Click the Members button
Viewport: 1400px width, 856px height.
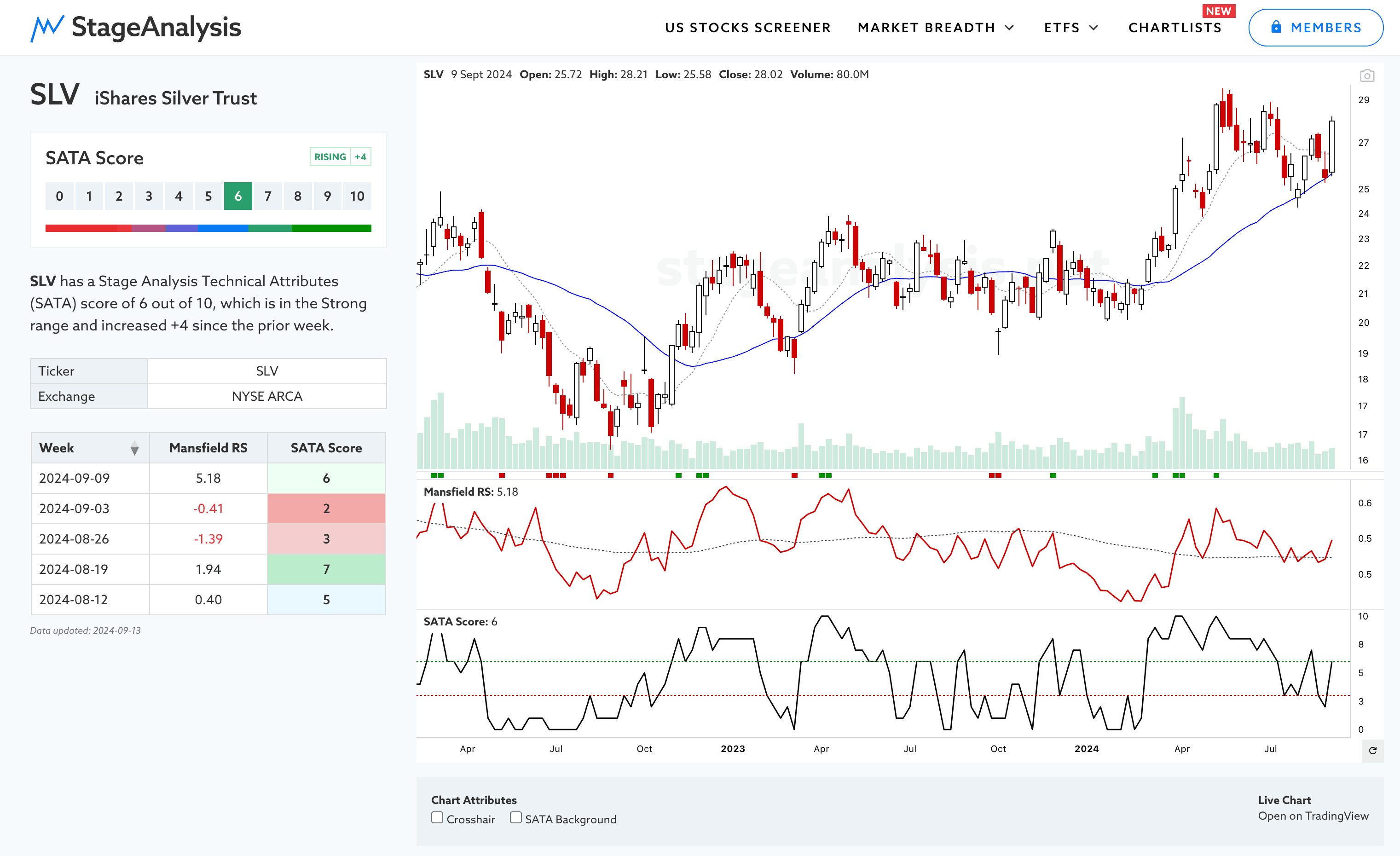point(1315,27)
